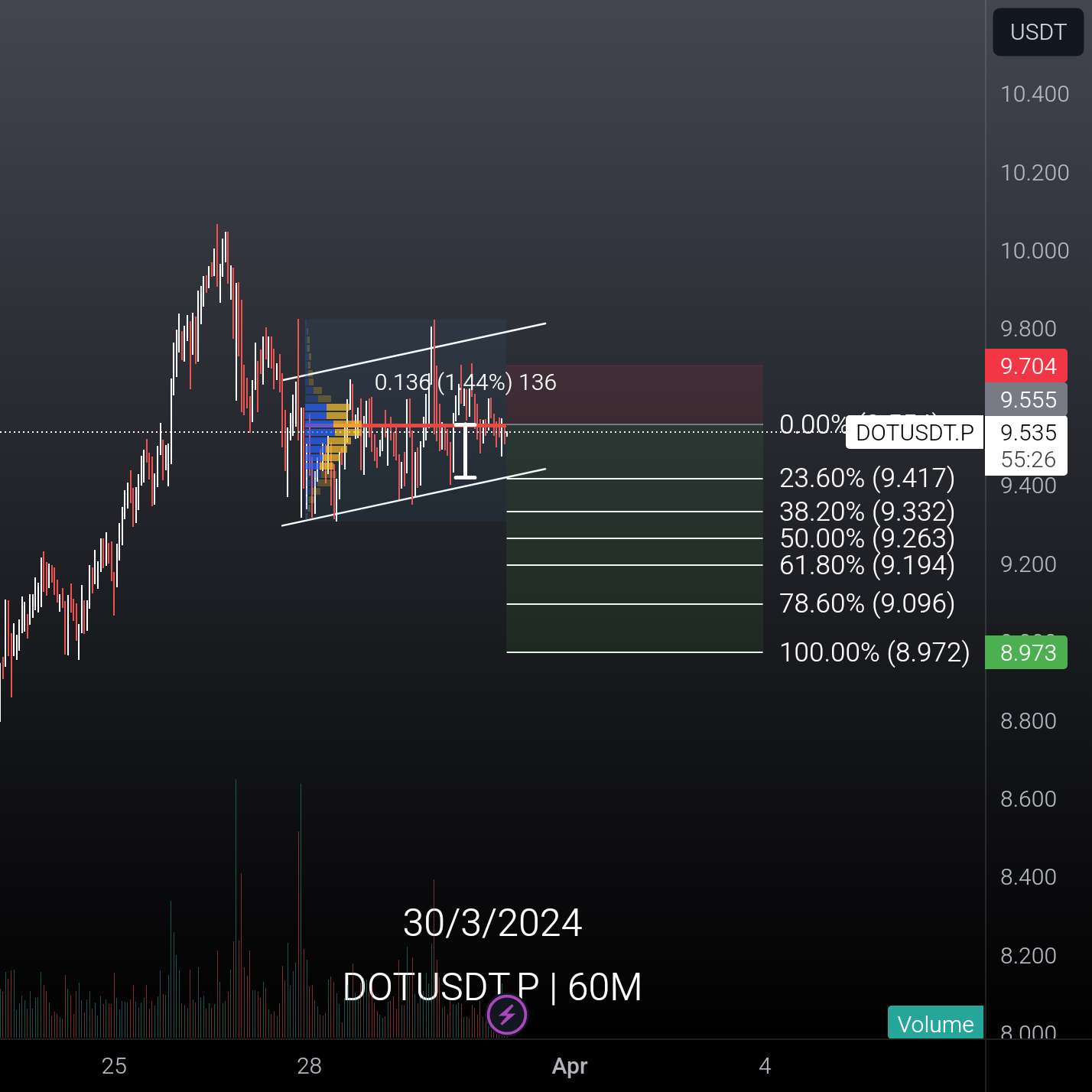Click the DOTUSDT.P | 60M title text
The width and height of the screenshot is (1092, 1092).
tap(492, 986)
